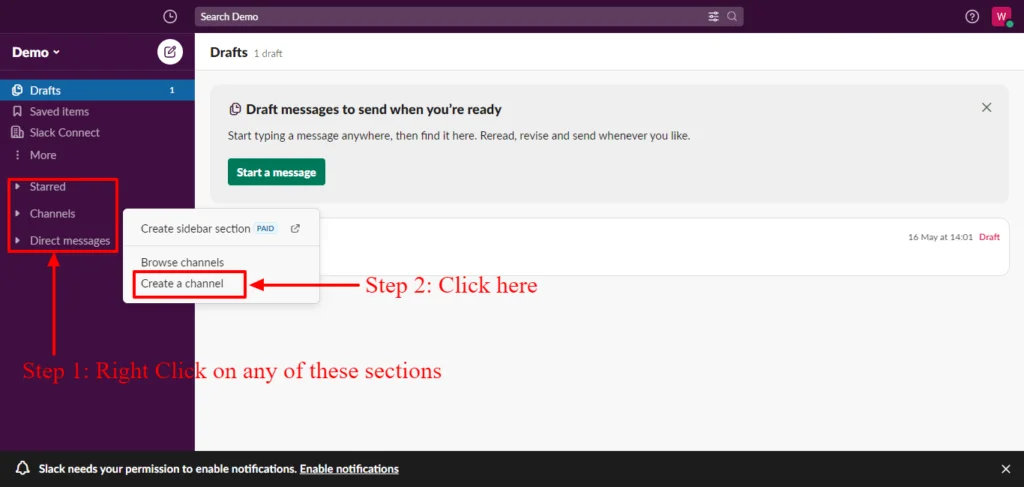
Task: Select Create sidebar section option
Action: click(x=195, y=229)
